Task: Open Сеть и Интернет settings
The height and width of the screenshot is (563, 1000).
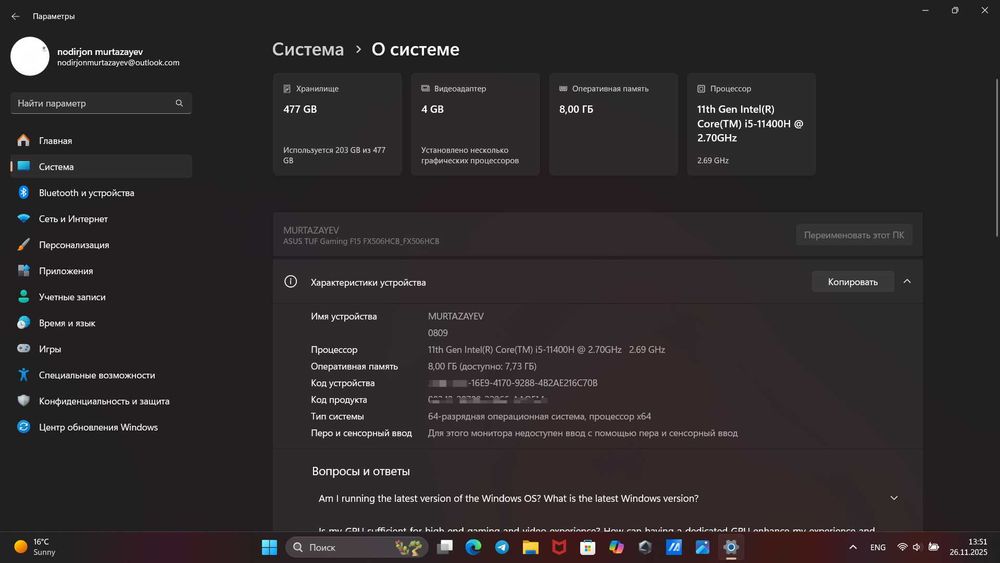Action: point(101,219)
